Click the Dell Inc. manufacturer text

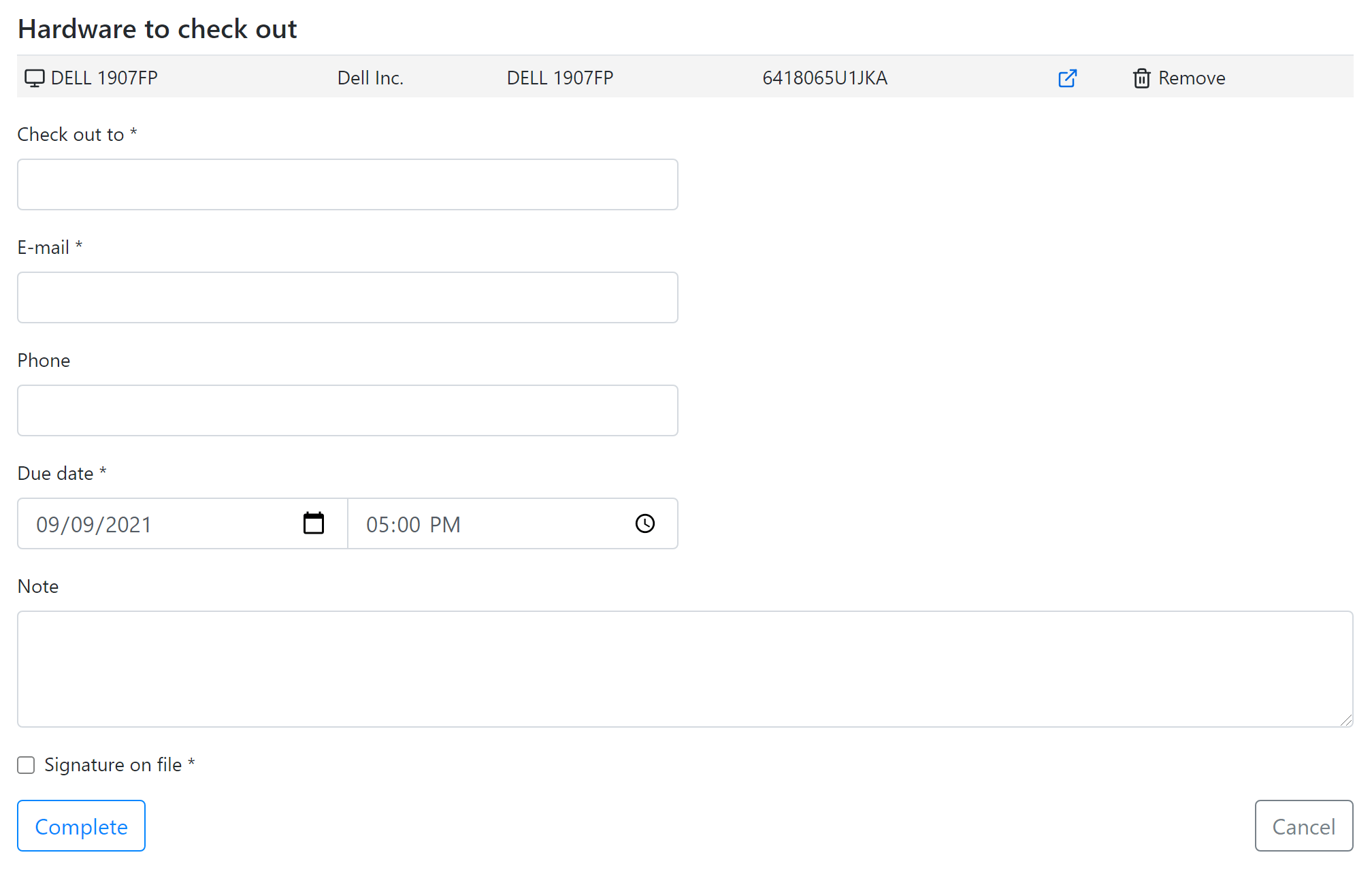370,77
